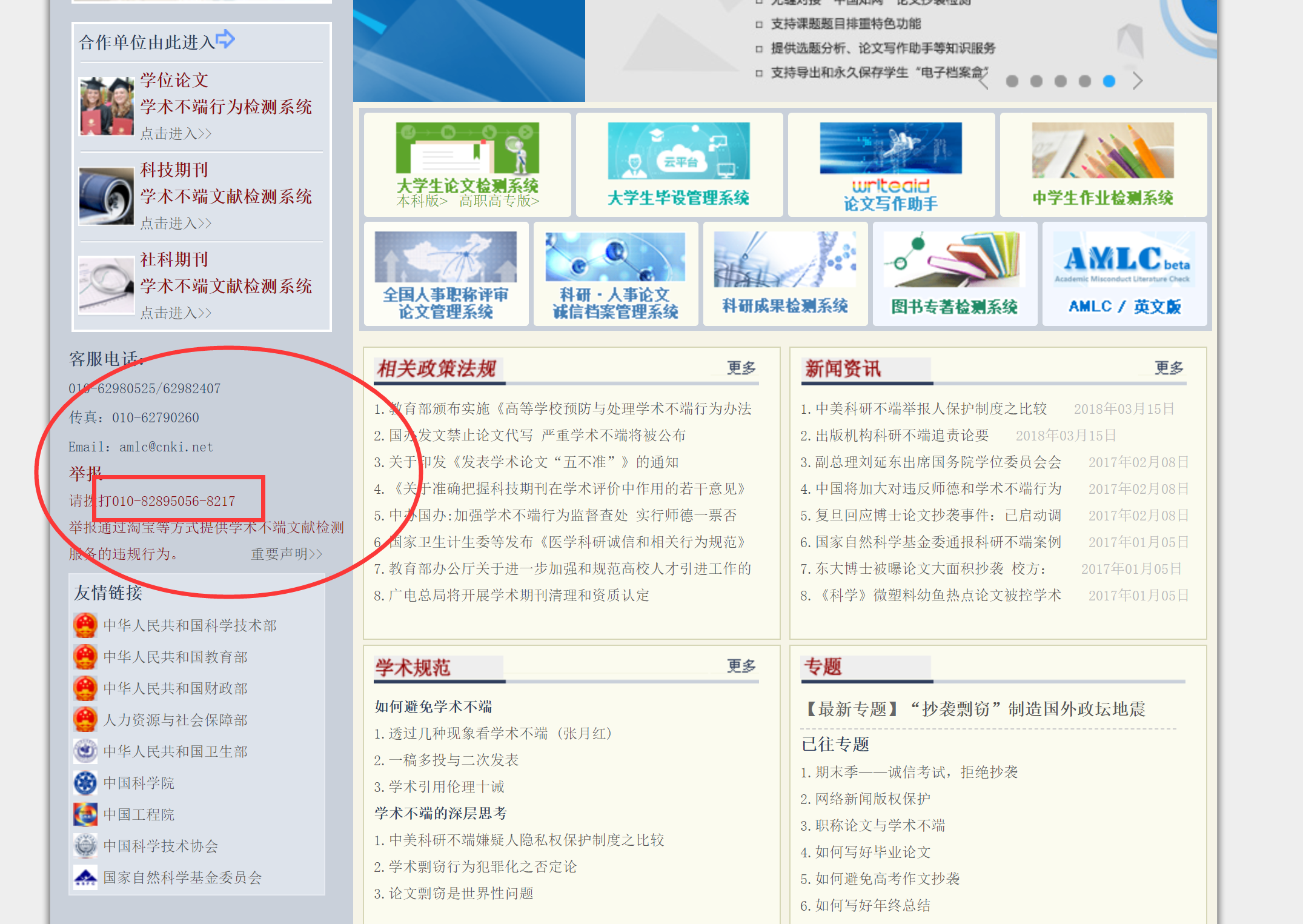
Task: Click 更多 in 新闻资讯 section
Action: point(1169,368)
